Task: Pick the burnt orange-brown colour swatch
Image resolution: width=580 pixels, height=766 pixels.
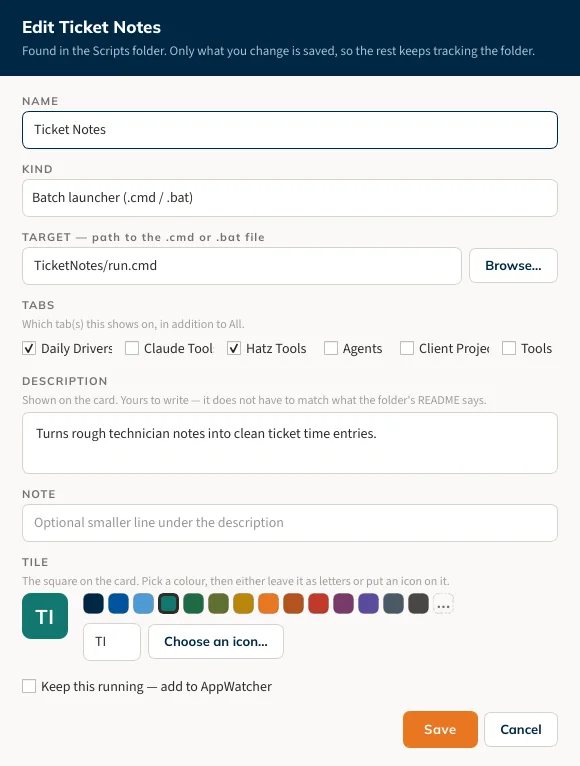Action: click(293, 604)
